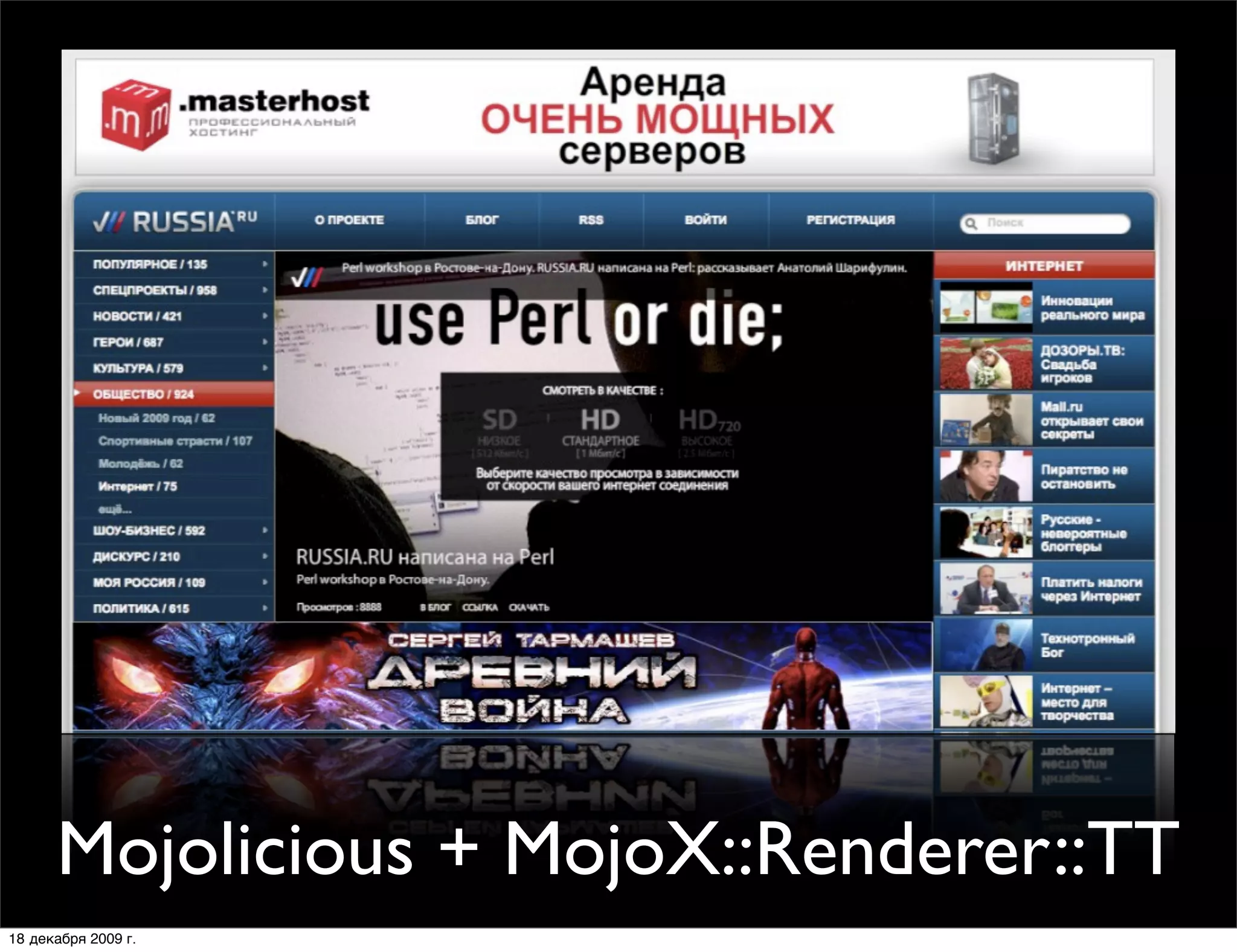Open thumbnail for ДОЗОРЫ.ТВ: Свадьба игроков
This screenshot has height=952, width=1237.
point(986,364)
